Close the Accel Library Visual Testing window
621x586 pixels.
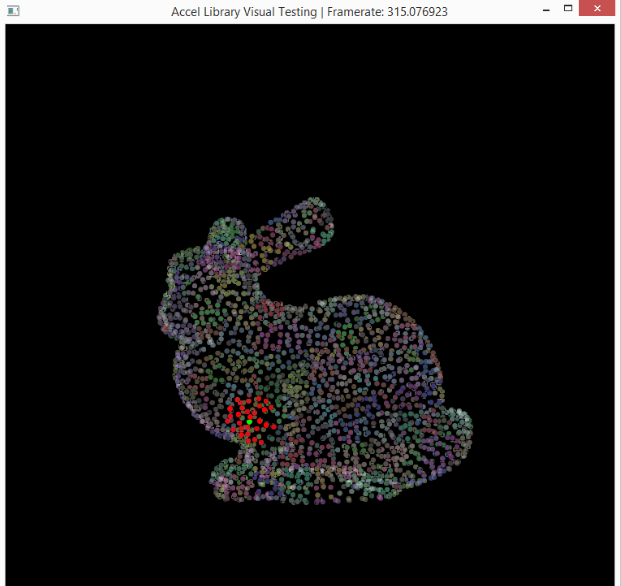(x=597, y=8)
